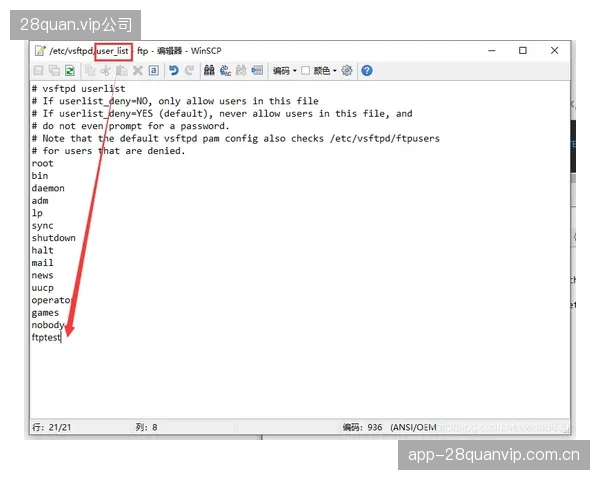Click the '/etc/vsftpd/ftpusers' comment line

pyautogui.click(x=236, y=139)
